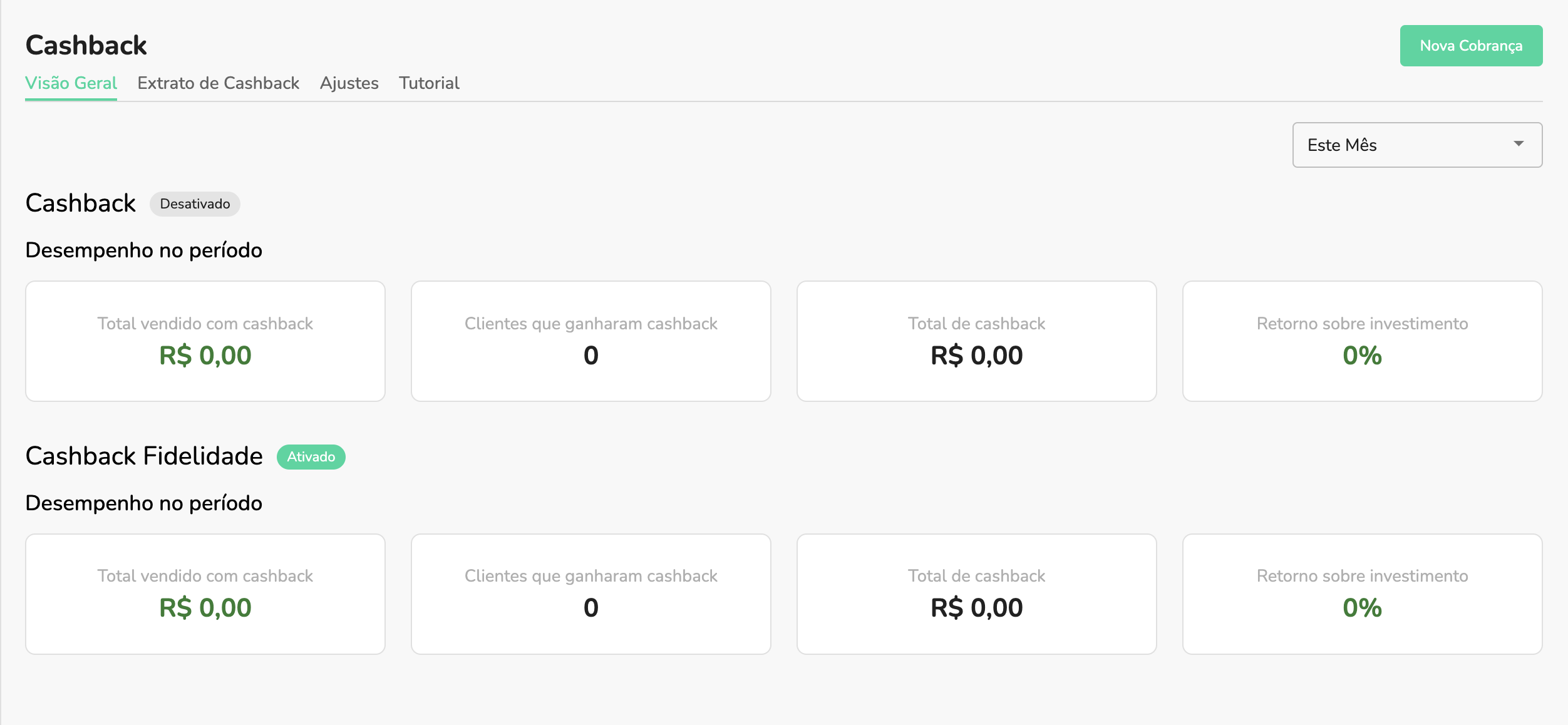Click the Ativado badge on Cashback Fidelidade
Image resolution: width=1568 pixels, height=725 pixels.
[311, 456]
